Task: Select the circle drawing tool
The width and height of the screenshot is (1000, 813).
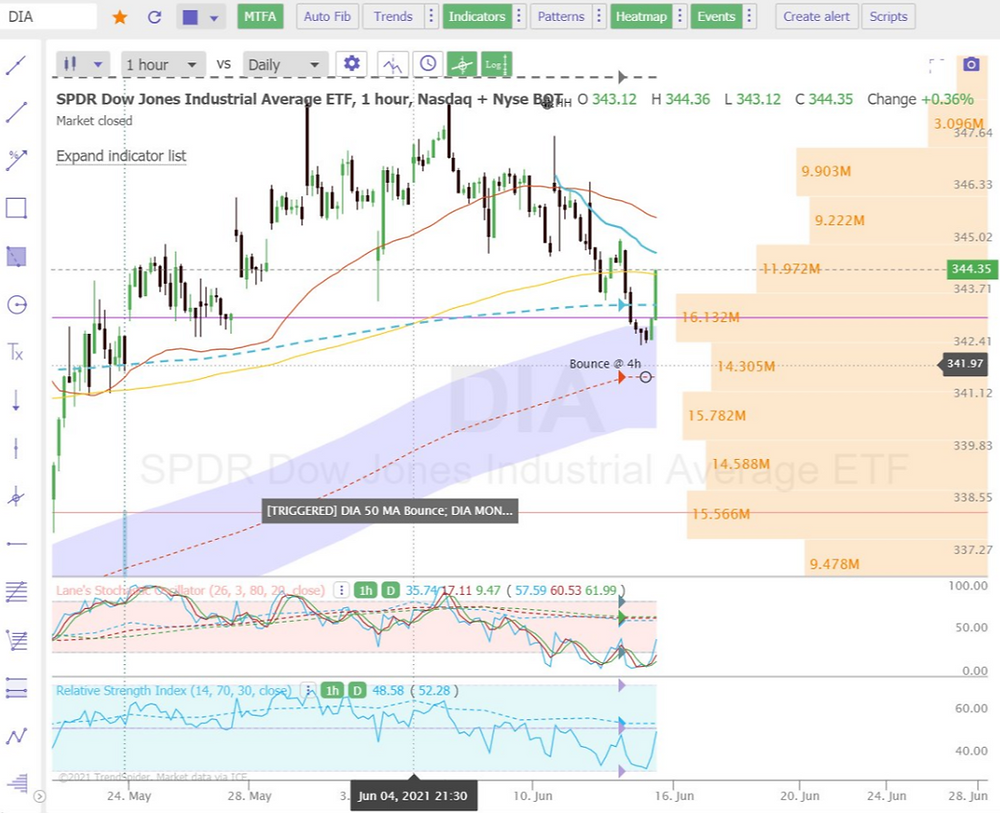Action: tap(17, 305)
